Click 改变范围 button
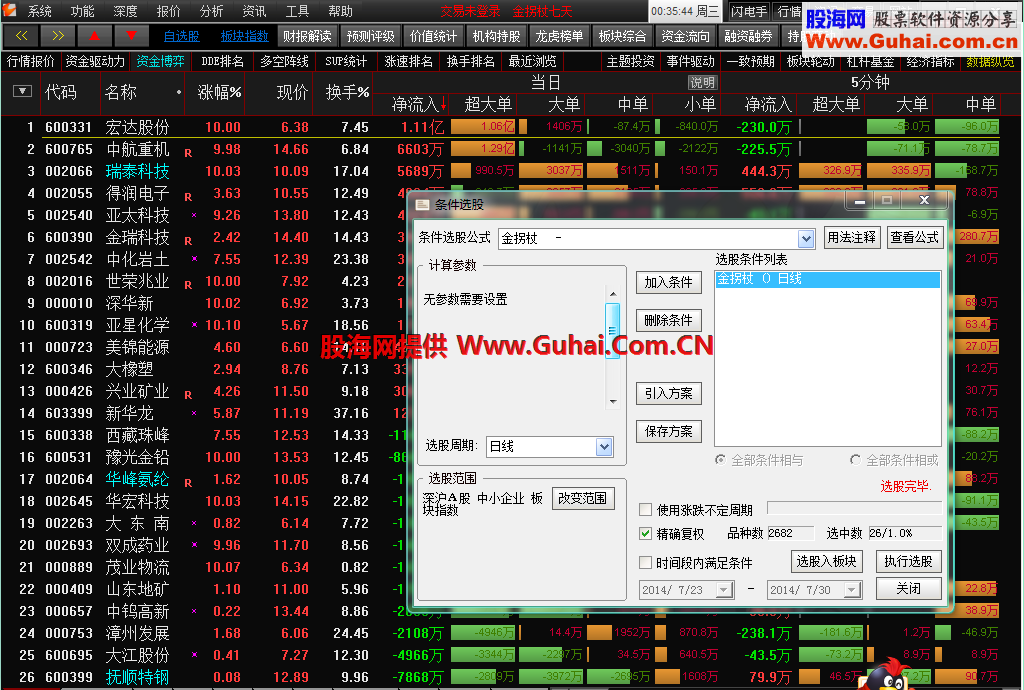This screenshot has width=1024, height=690. [583, 499]
